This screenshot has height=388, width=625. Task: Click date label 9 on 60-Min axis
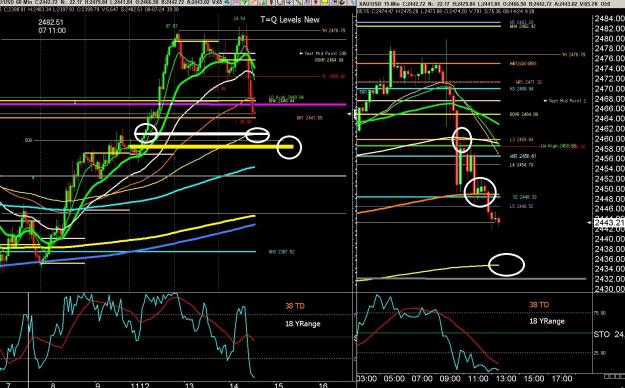pos(98,385)
